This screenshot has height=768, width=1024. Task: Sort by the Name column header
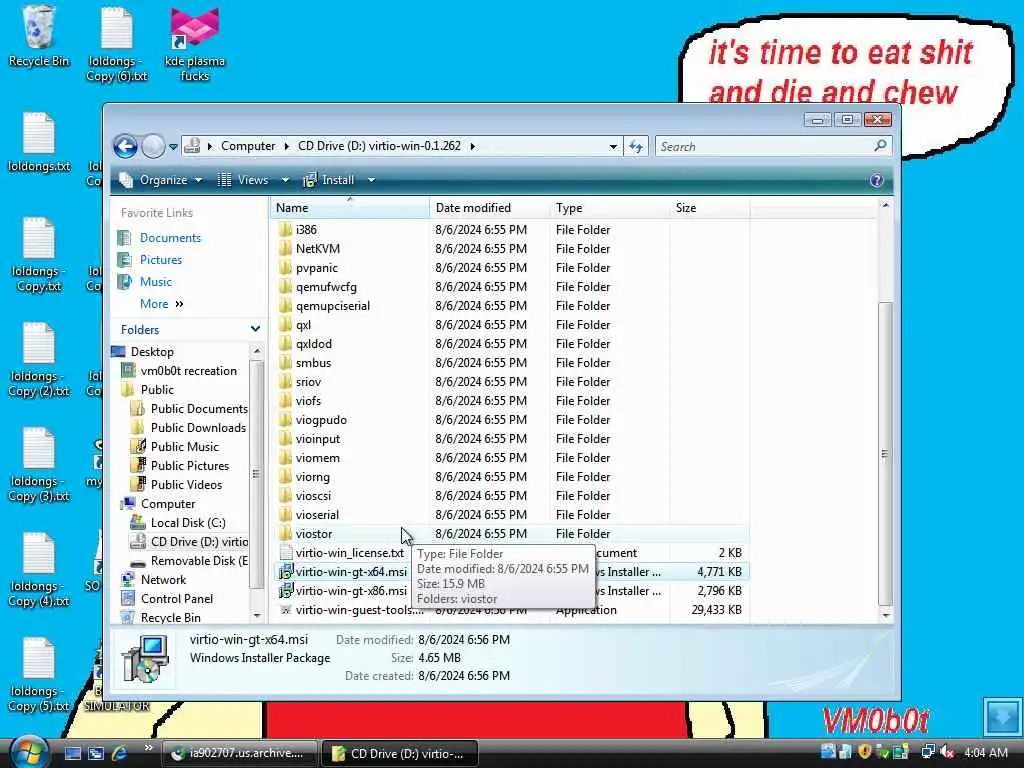click(350, 208)
